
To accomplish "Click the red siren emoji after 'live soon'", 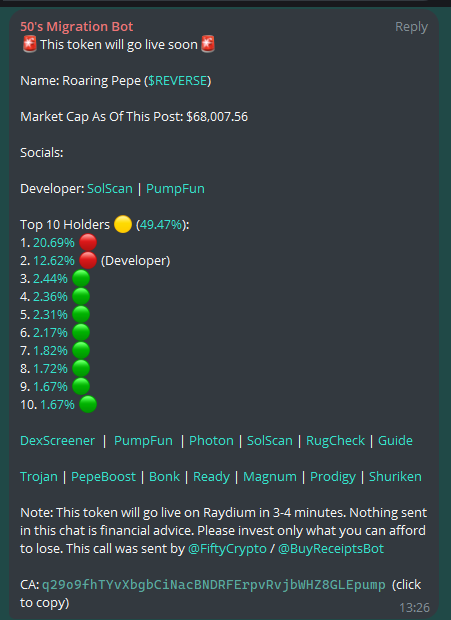I will pyautogui.click(x=208, y=44).
